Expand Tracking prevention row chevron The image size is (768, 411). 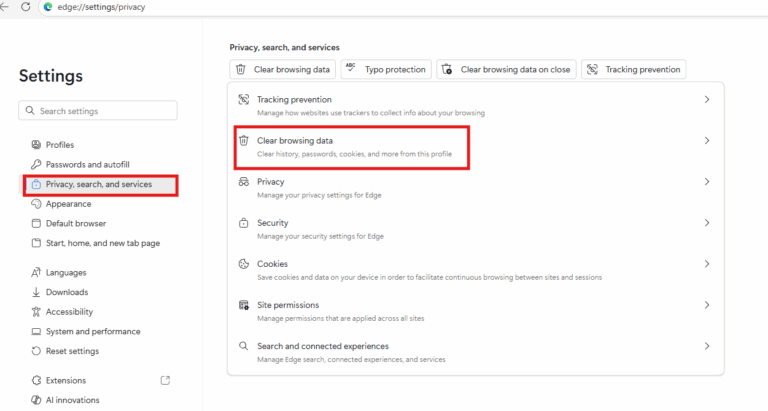[707, 99]
